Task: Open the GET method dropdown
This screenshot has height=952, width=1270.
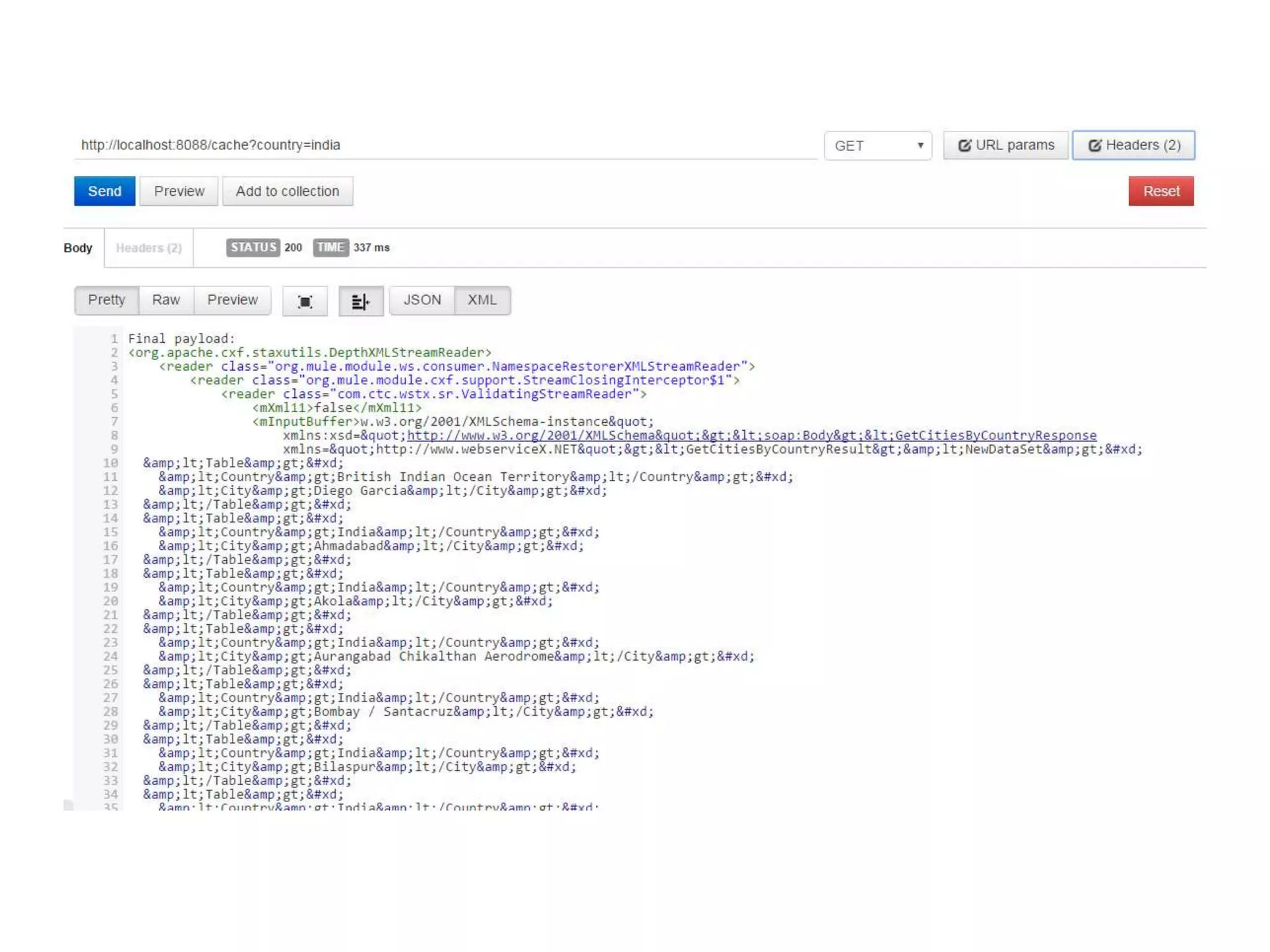Action: (877, 146)
